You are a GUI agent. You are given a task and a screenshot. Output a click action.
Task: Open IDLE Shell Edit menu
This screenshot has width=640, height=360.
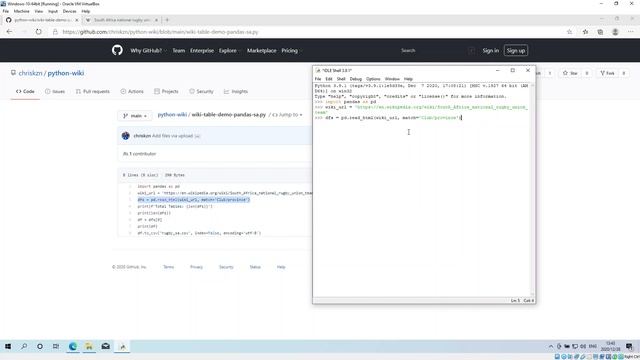pyautogui.click(x=329, y=79)
